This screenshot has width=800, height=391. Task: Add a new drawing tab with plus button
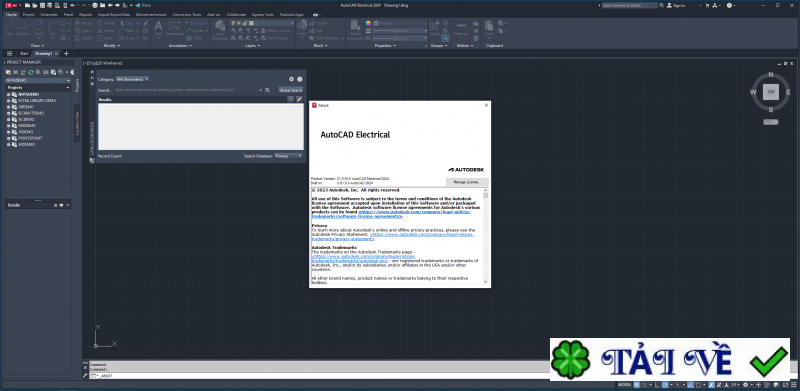tap(66, 53)
